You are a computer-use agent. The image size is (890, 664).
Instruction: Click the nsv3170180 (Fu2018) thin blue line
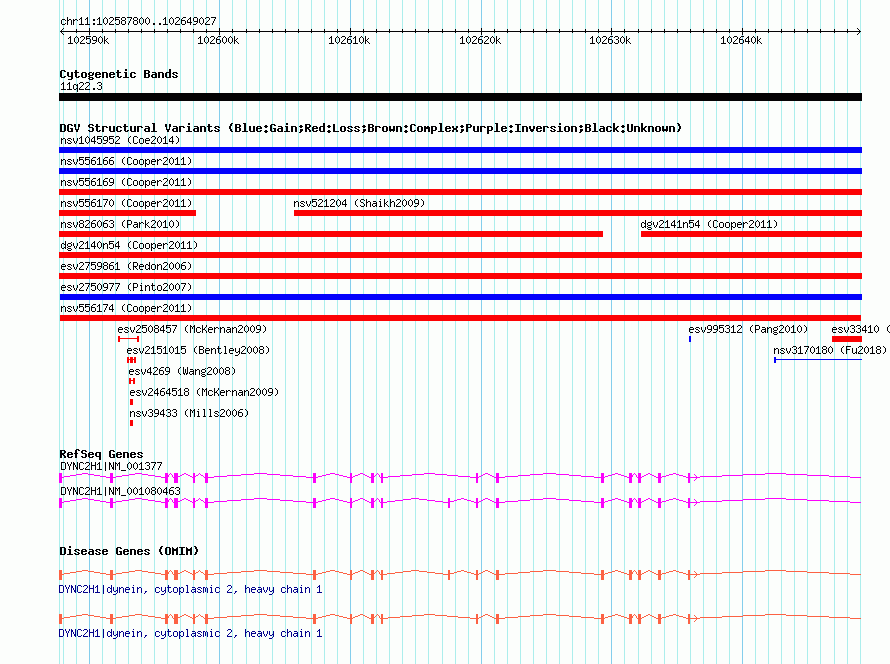pos(818,360)
